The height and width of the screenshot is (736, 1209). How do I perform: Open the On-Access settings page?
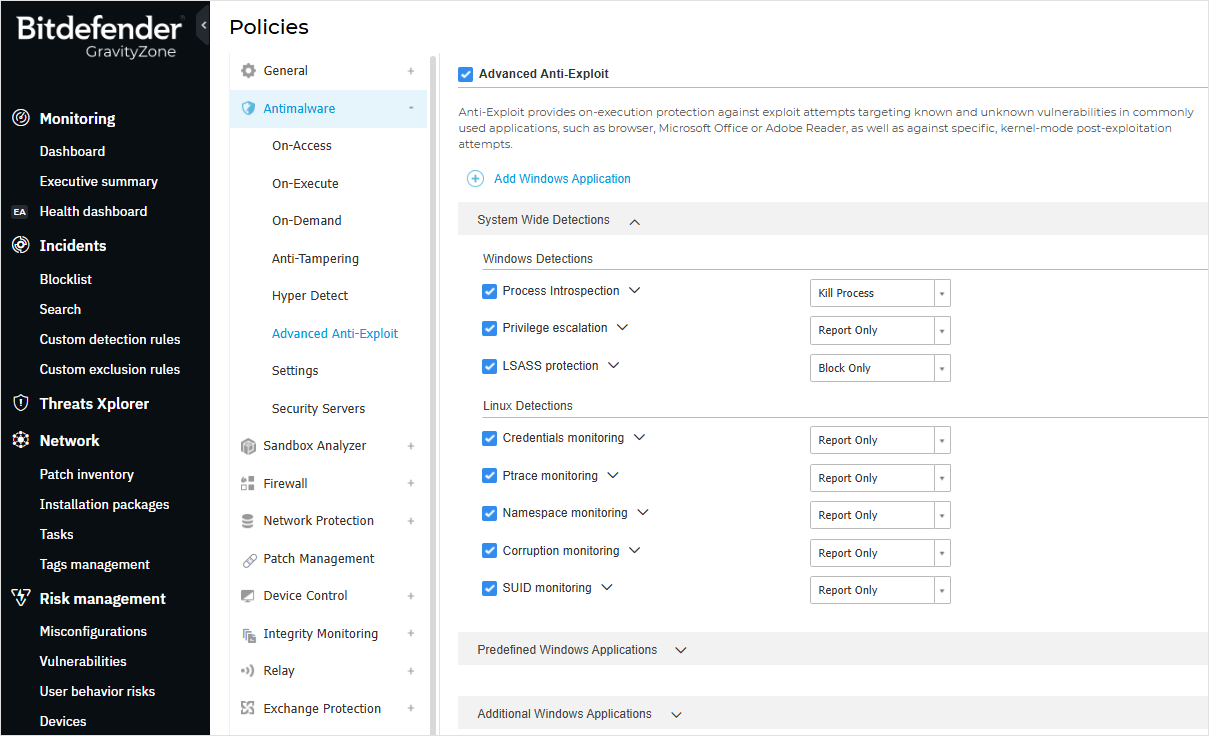302,146
